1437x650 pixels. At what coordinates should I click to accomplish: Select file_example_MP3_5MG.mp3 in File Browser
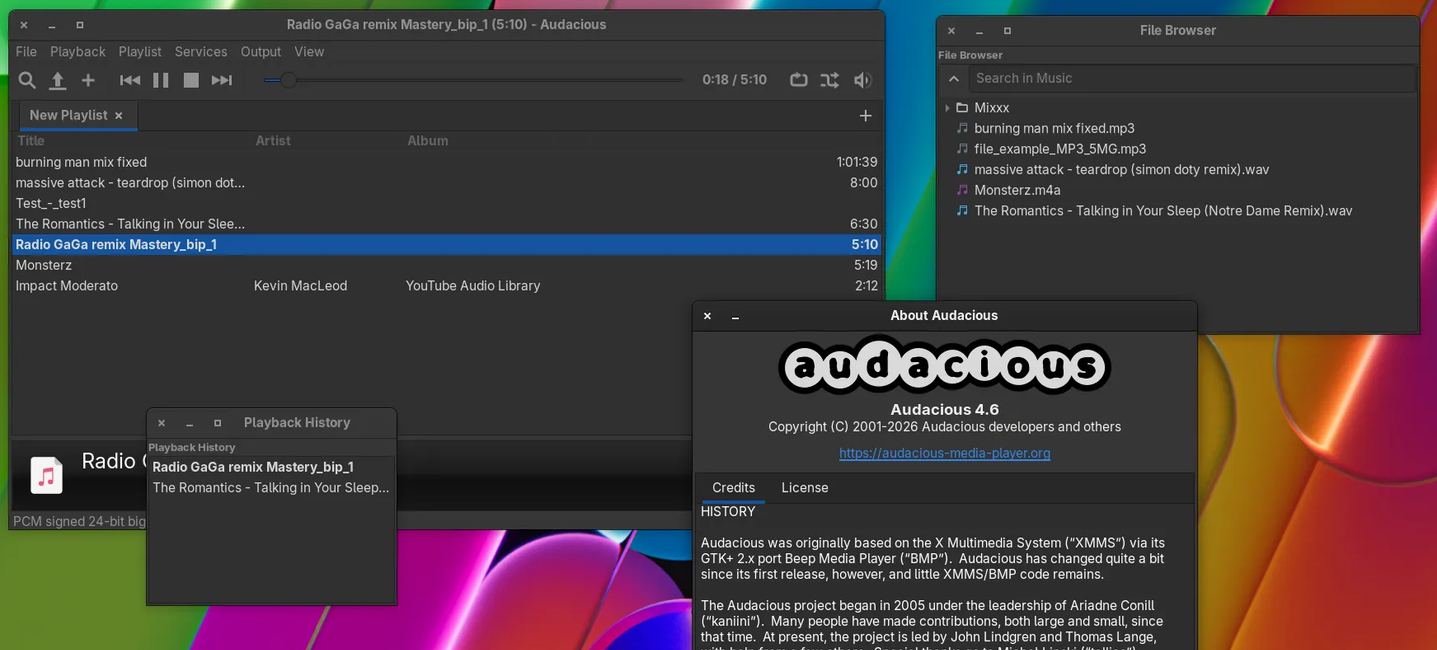click(1060, 149)
